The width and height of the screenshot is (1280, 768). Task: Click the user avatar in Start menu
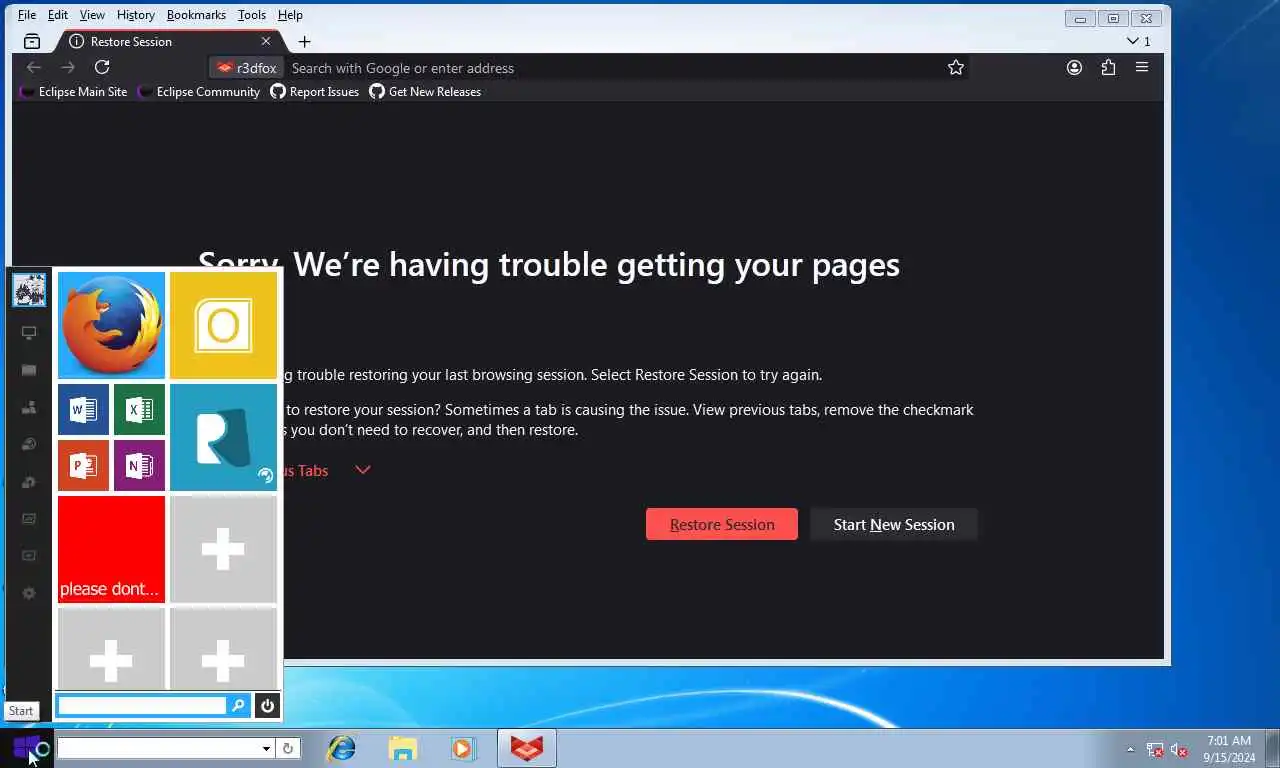tap(29, 290)
